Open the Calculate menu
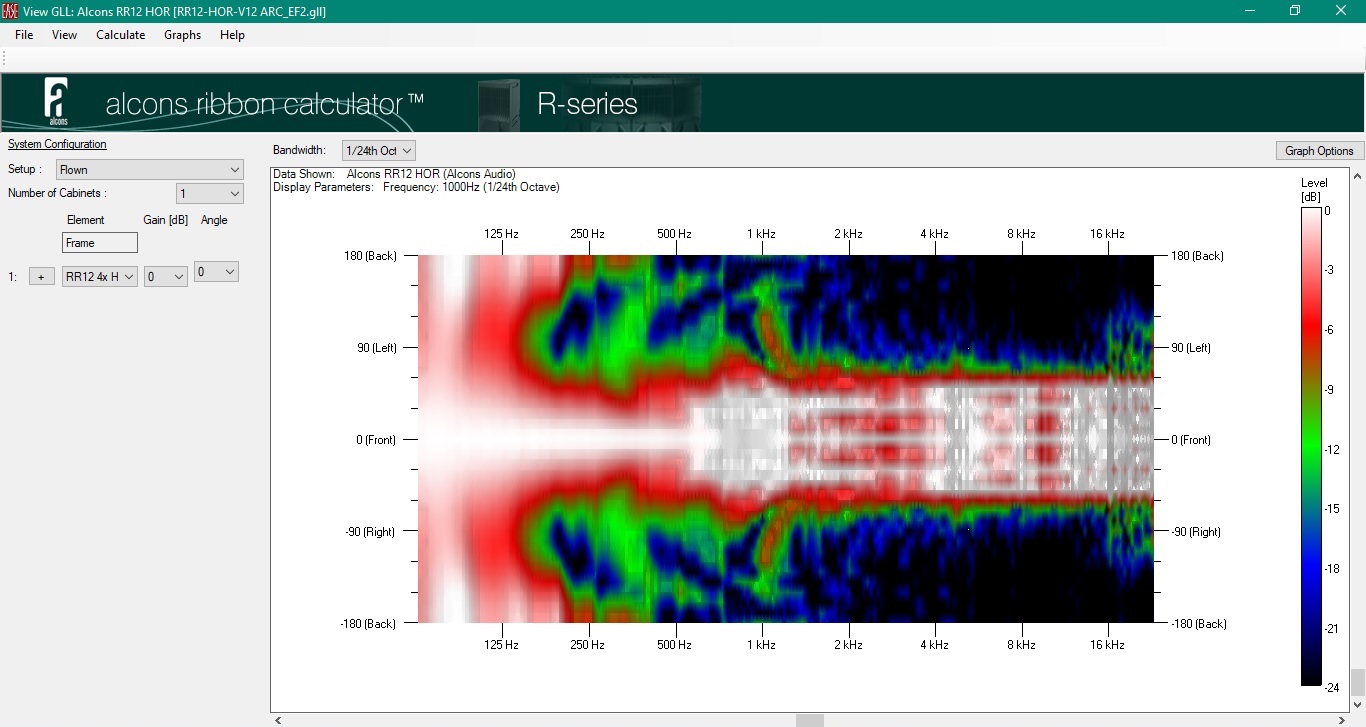The image size is (1366, 727). [120, 35]
